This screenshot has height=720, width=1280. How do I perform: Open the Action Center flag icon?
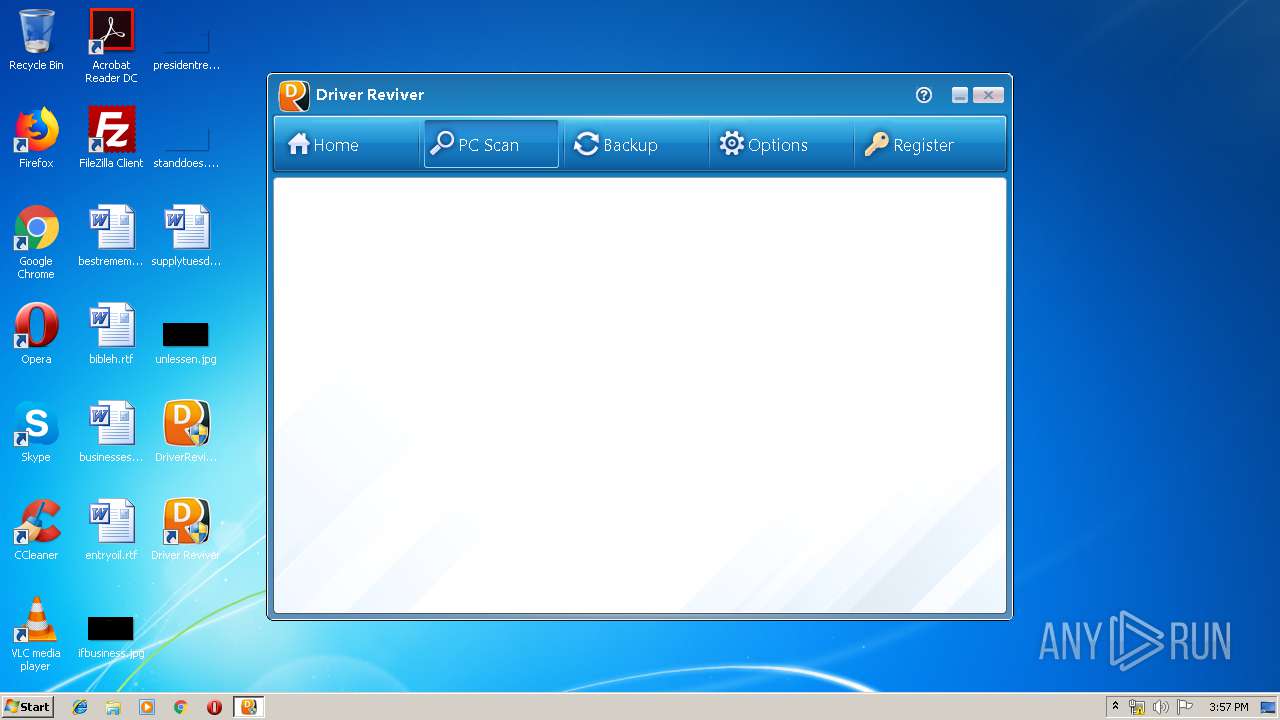click(1185, 707)
